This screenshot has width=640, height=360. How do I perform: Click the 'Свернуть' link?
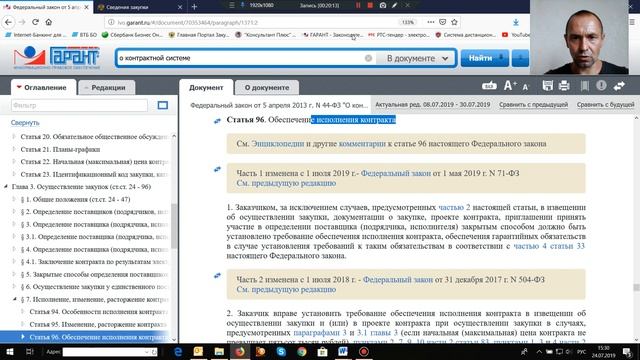tap(25, 122)
